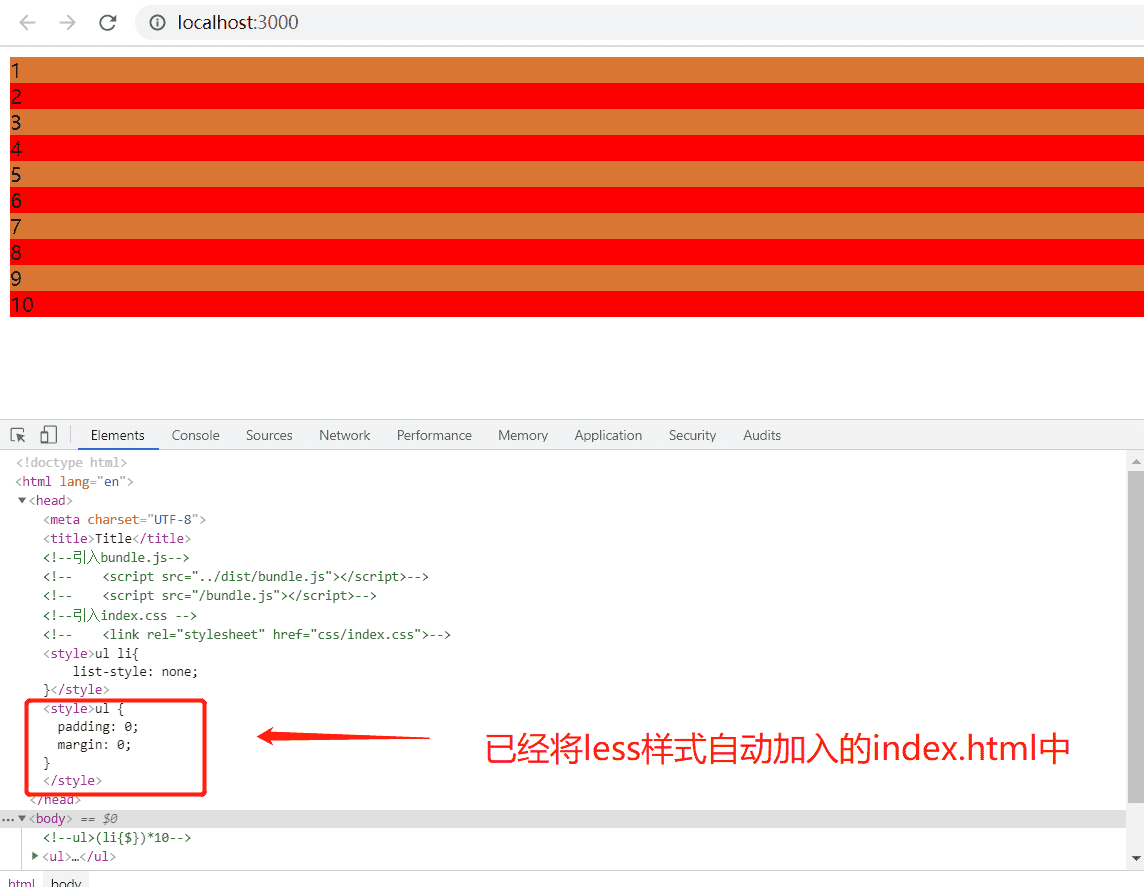
Task: Click list item 4 in the page
Action: (x=576, y=148)
